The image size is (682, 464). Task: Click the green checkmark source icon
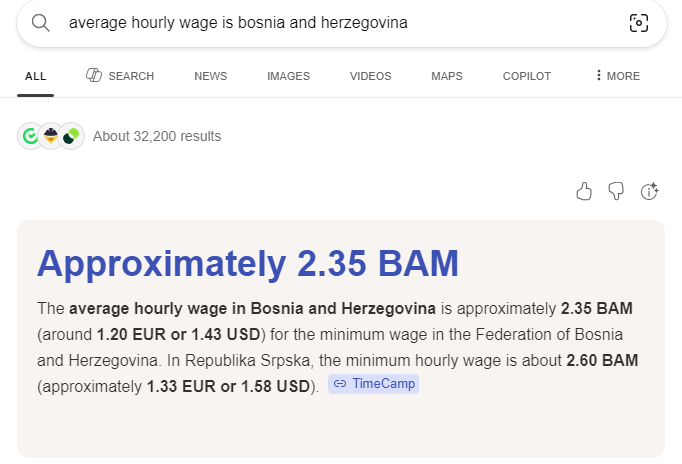click(30, 136)
